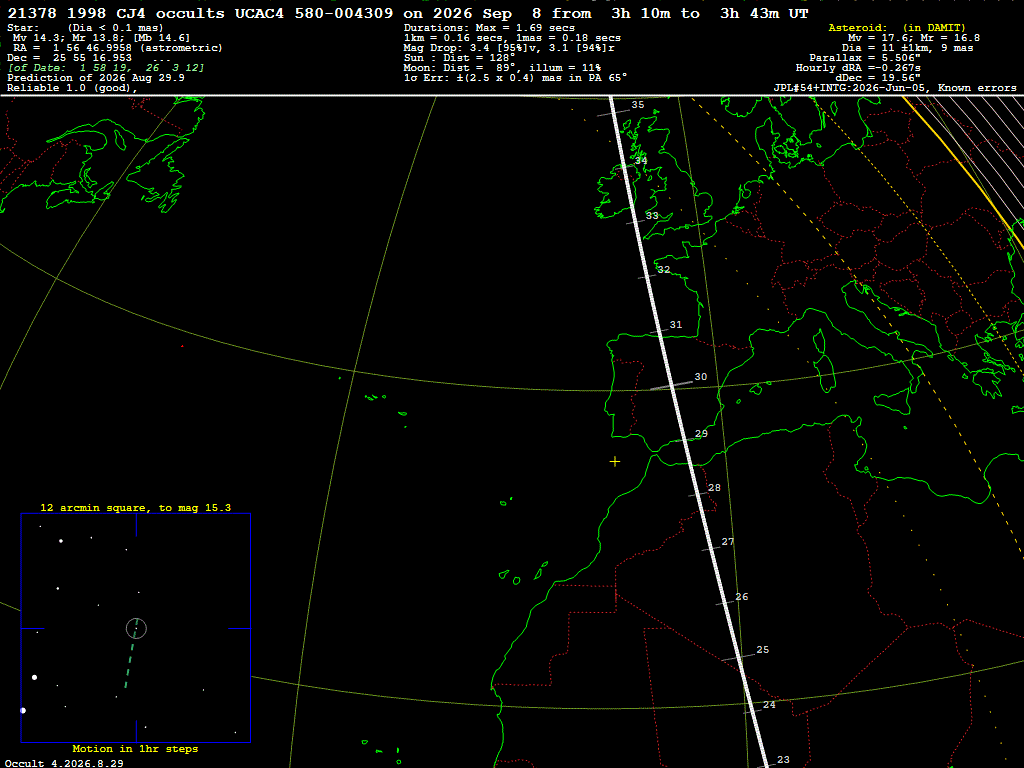Click time tick labeled 28

714,488
